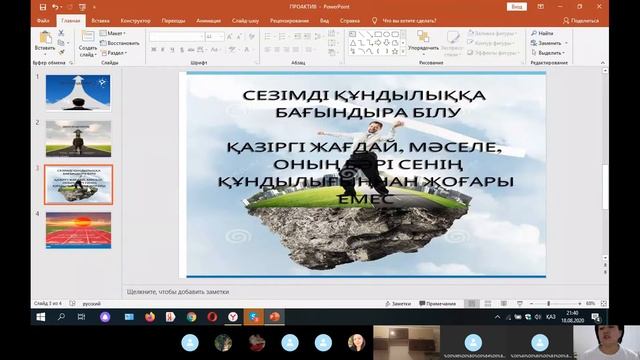The width and height of the screenshot is (640, 360).
Task: Click the Поделиться share button
Action: 580,20
